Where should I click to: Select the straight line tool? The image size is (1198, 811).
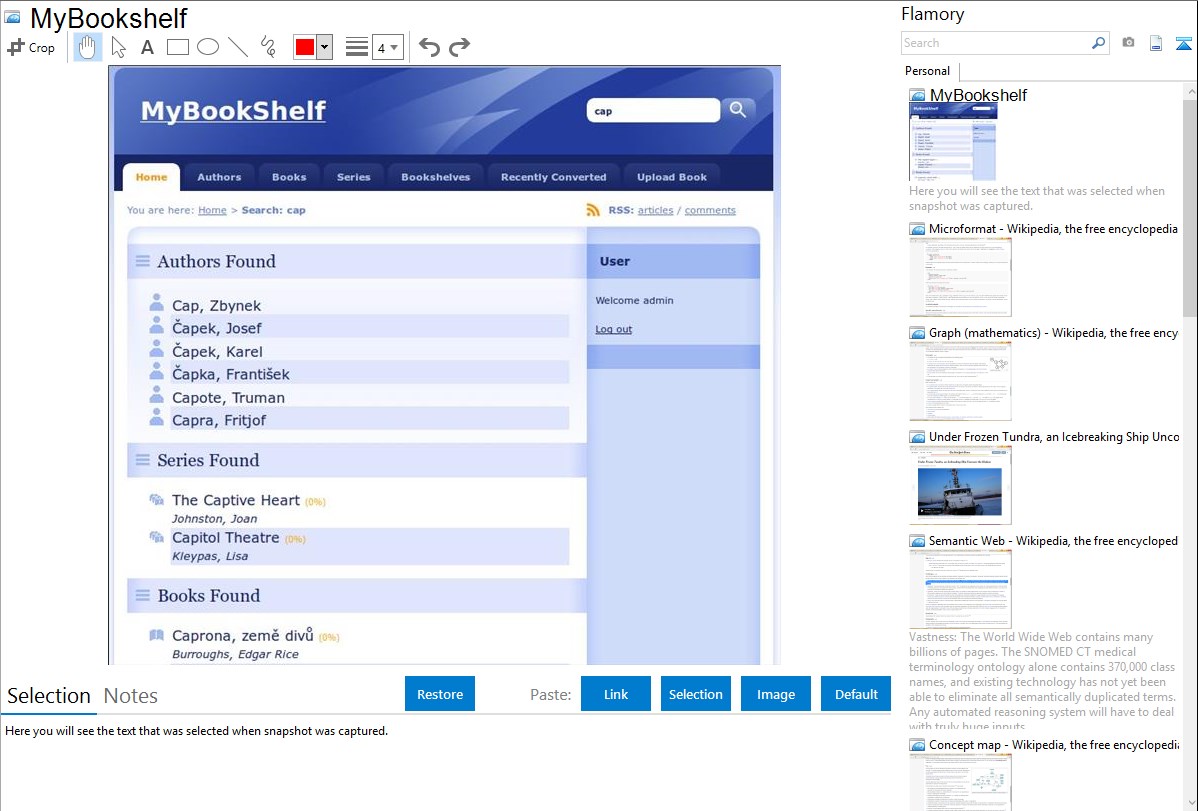(238, 47)
